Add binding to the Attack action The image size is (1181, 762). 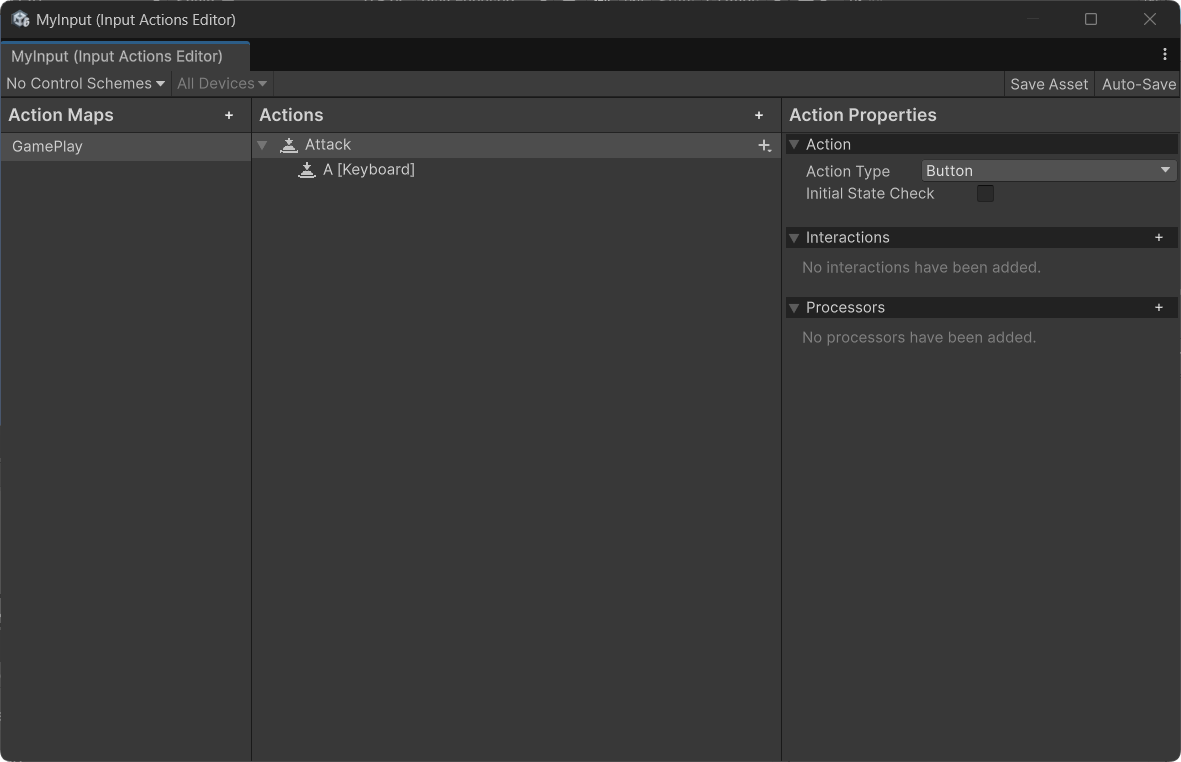click(764, 145)
